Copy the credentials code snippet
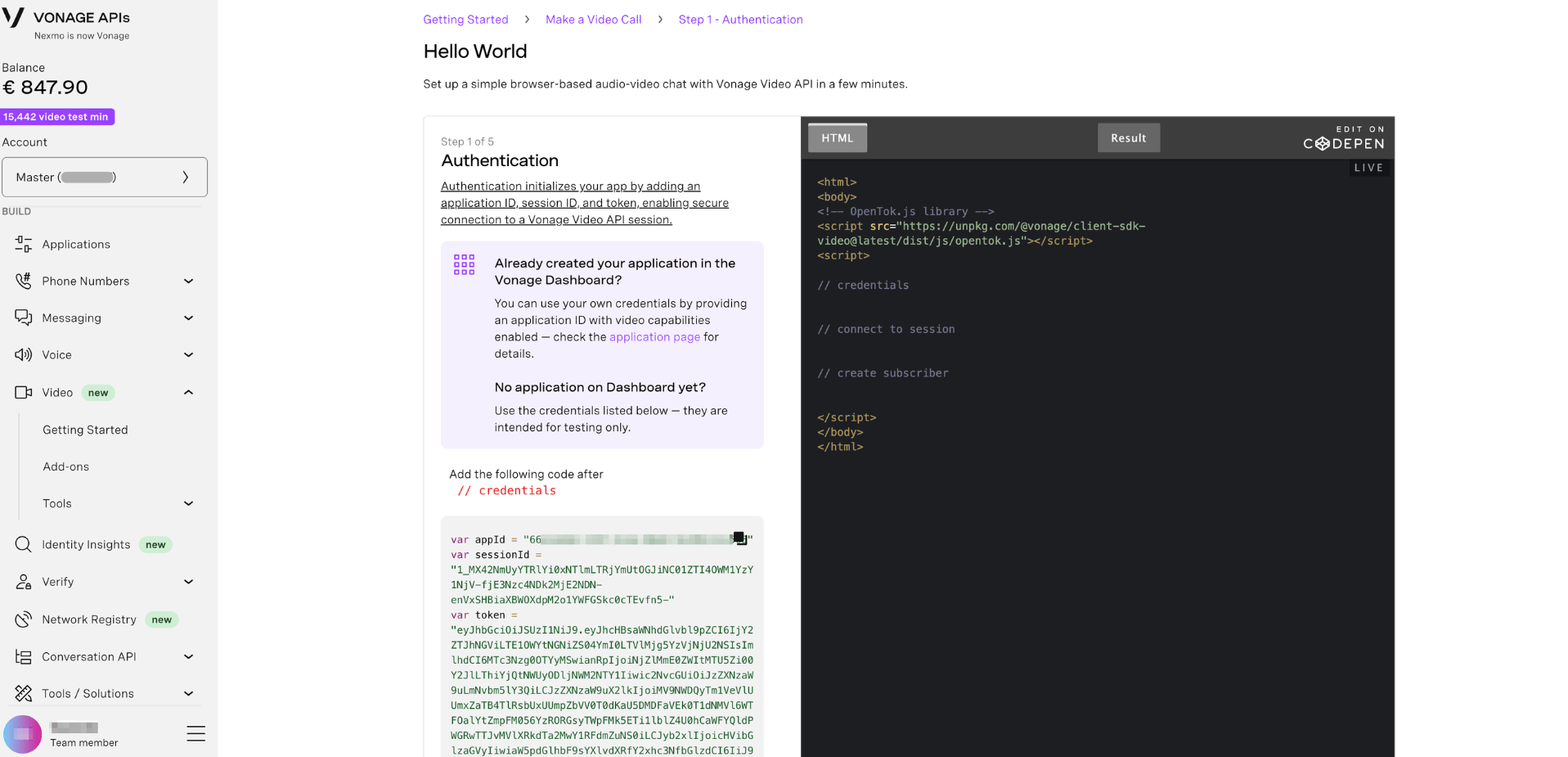The height and width of the screenshot is (757, 1568). (x=739, y=538)
